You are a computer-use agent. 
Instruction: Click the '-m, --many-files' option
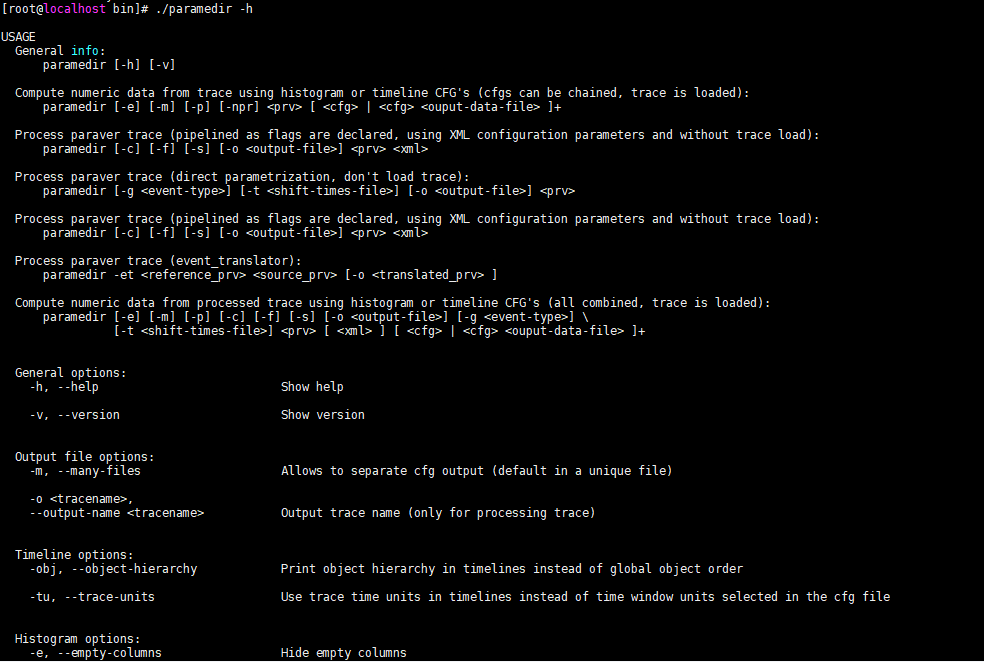(x=85, y=471)
